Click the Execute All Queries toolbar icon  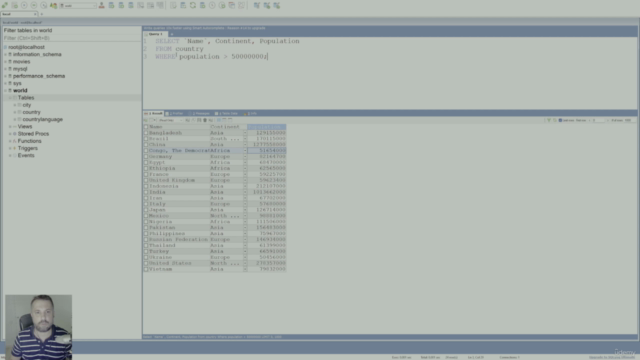click(x=34, y=5)
